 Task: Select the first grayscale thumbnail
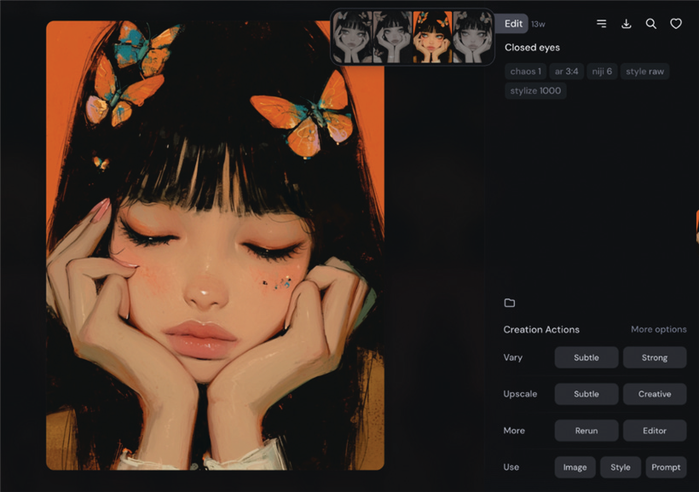[353, 37]
